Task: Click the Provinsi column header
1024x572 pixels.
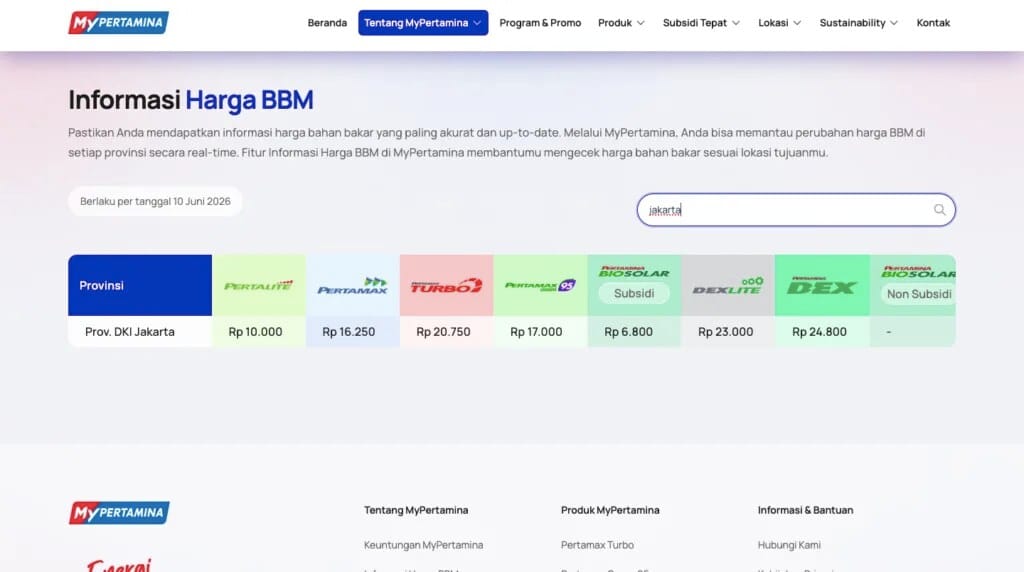Action: tap(140, 285)
